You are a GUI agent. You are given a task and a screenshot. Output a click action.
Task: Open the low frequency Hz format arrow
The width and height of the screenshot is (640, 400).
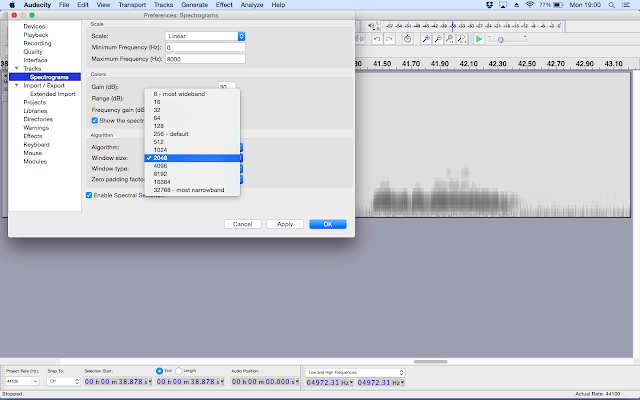(351, 382)
